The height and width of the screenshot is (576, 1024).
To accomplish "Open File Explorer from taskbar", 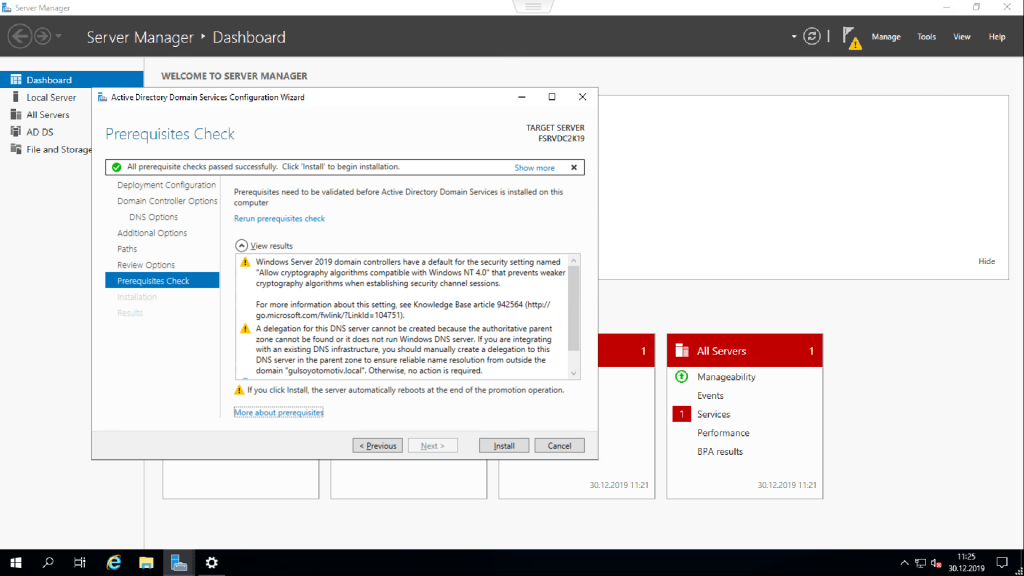I will [x=146, y=563].
